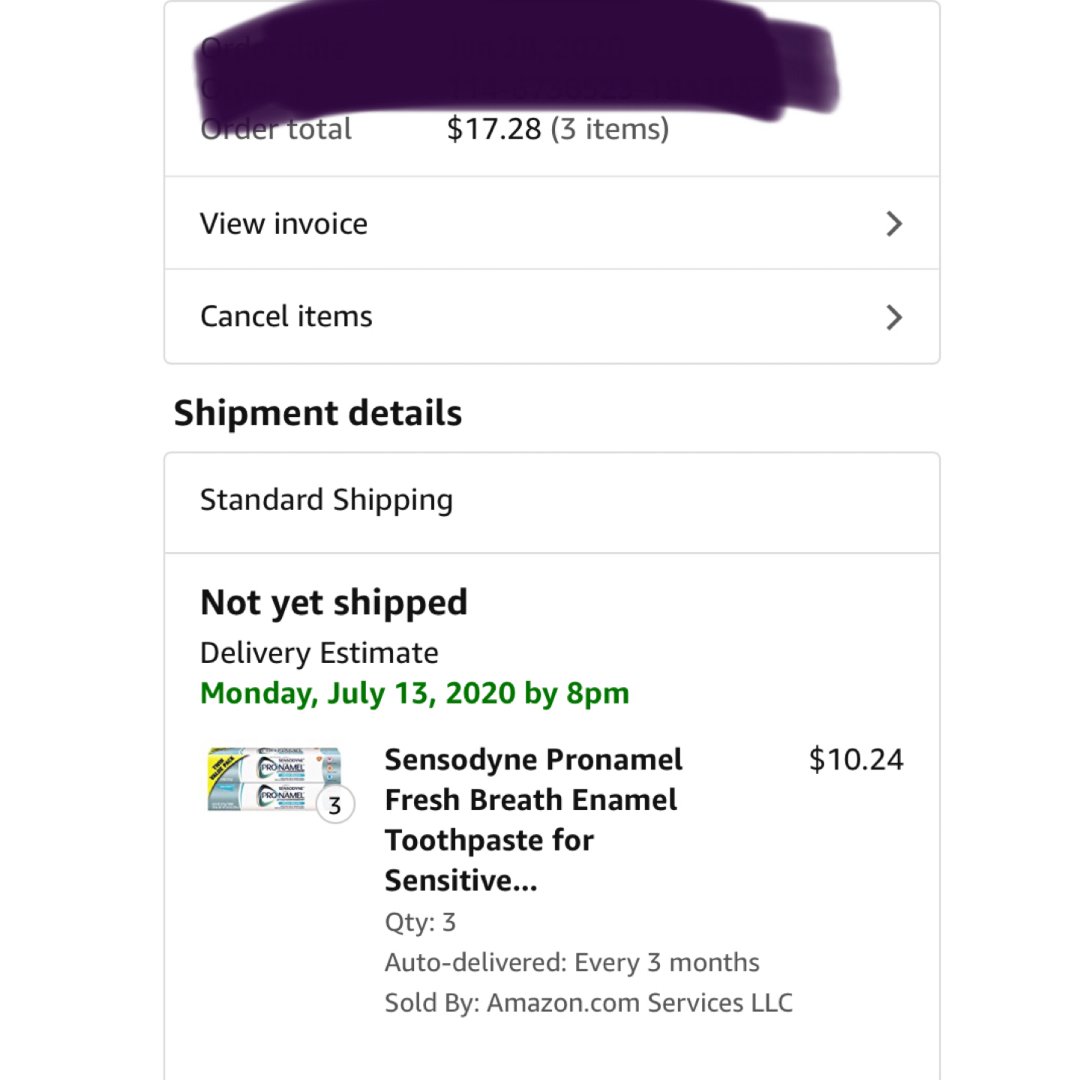The image size is (1080, 1080).
Task: Click the (3 items) count next to total
Action: (x=610, y=129)
